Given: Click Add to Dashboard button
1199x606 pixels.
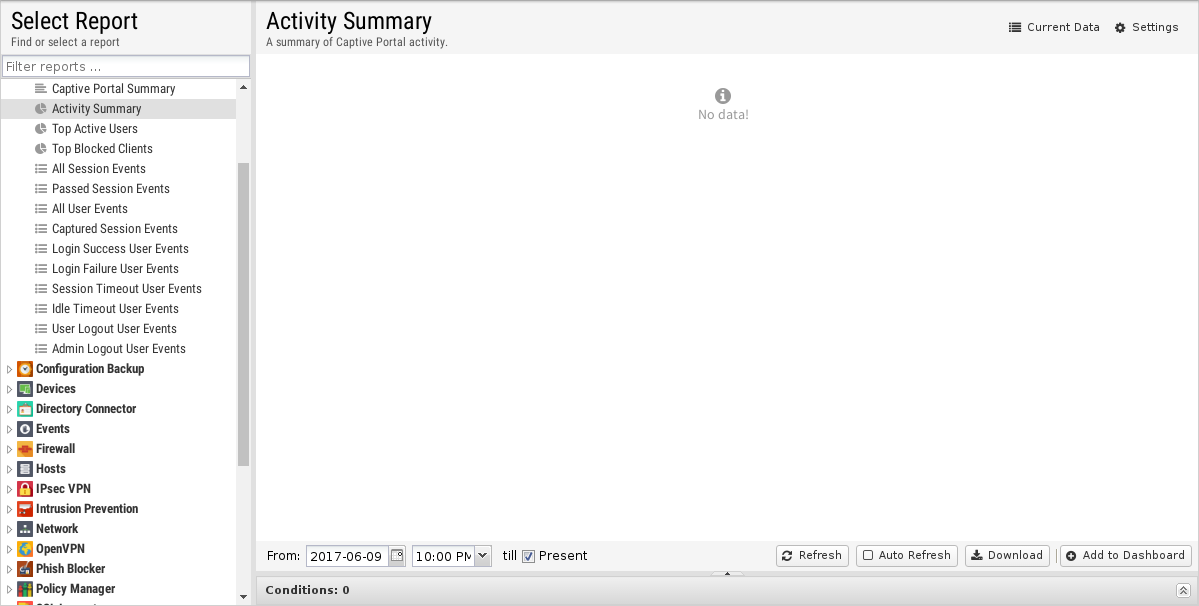Looking at the screenshot, I should 1126,556.
